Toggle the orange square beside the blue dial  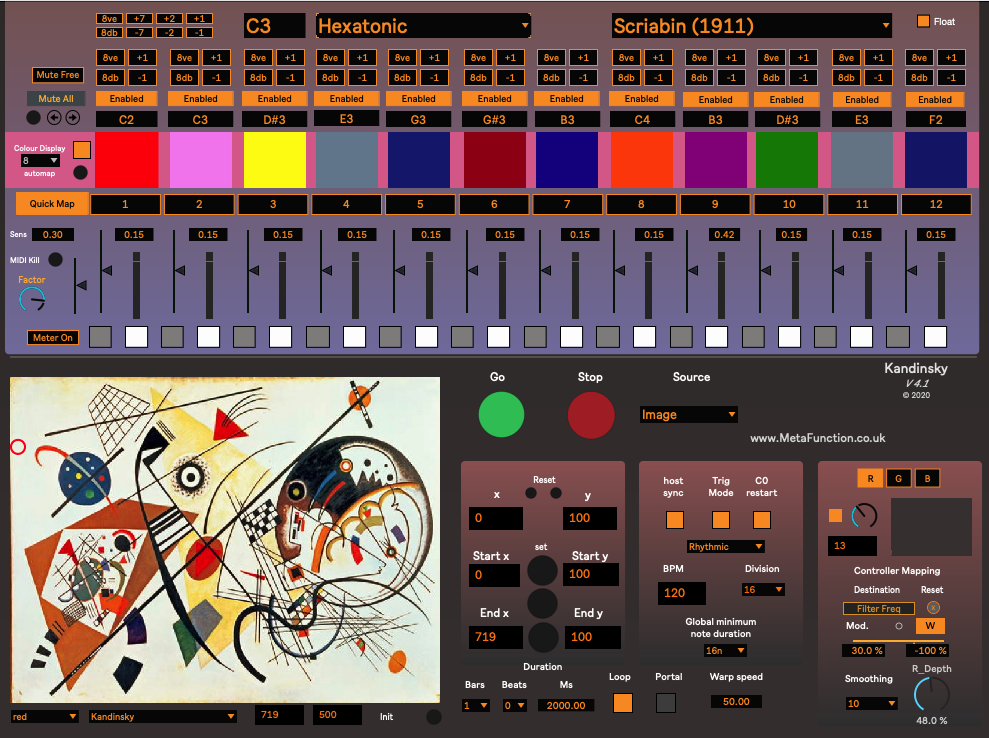(836, 516)
